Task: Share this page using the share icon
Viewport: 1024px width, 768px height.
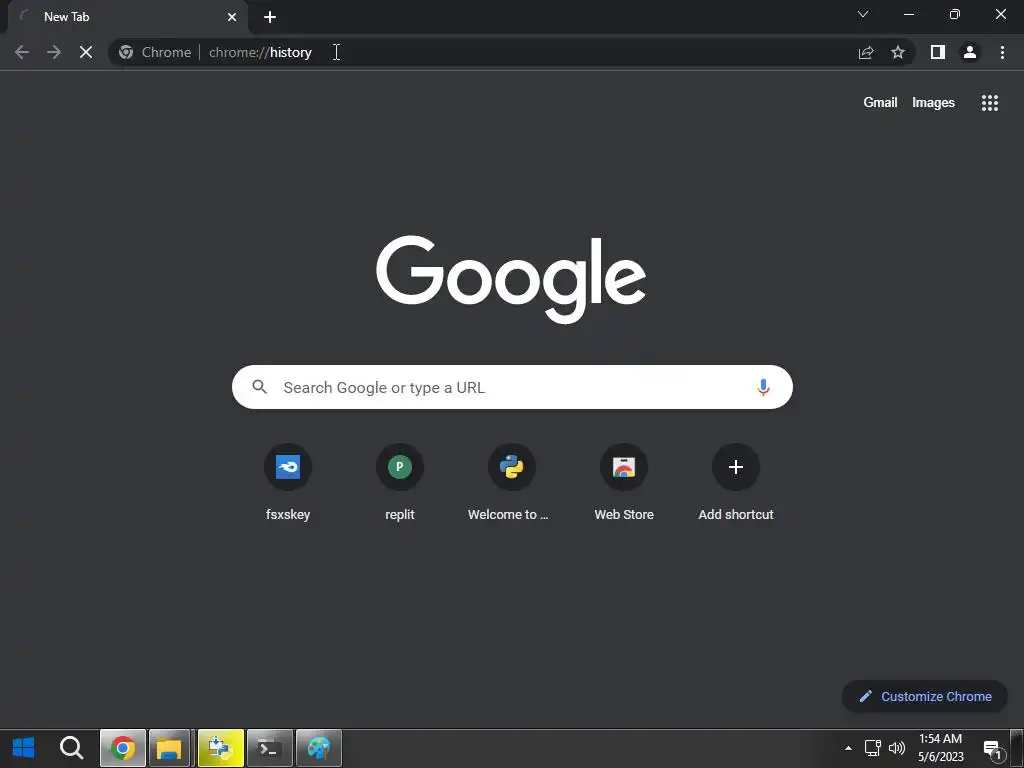Action: 866,52
